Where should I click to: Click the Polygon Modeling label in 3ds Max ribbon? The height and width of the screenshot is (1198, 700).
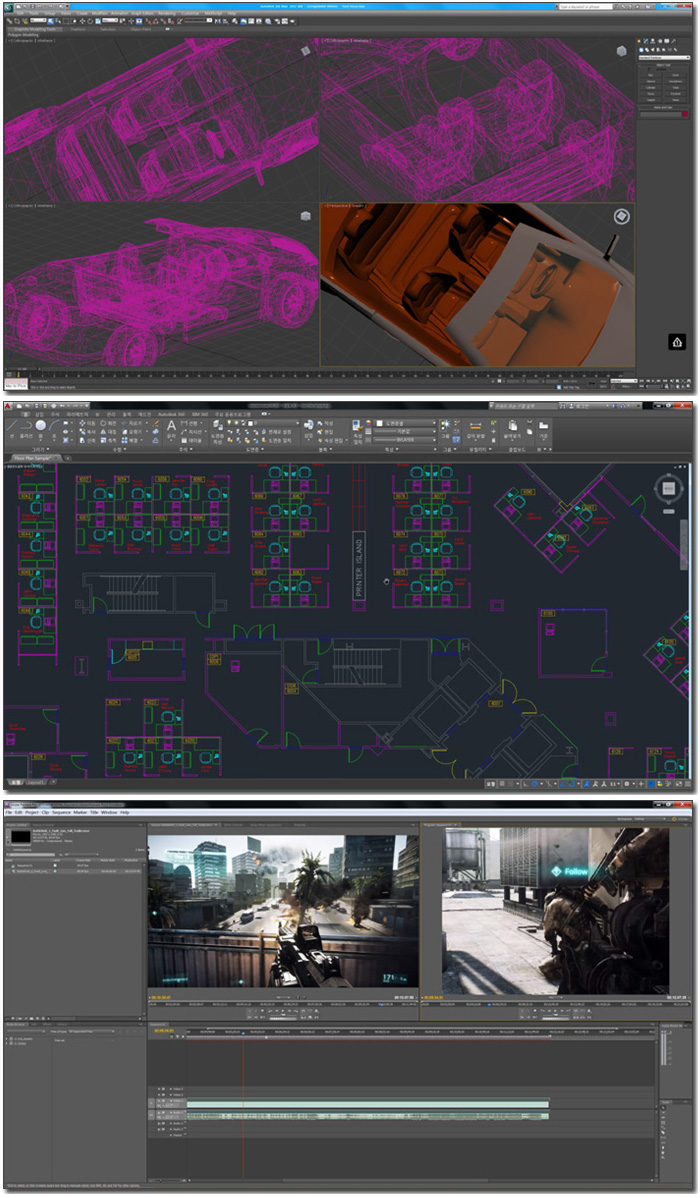click(x=23, y=35)
